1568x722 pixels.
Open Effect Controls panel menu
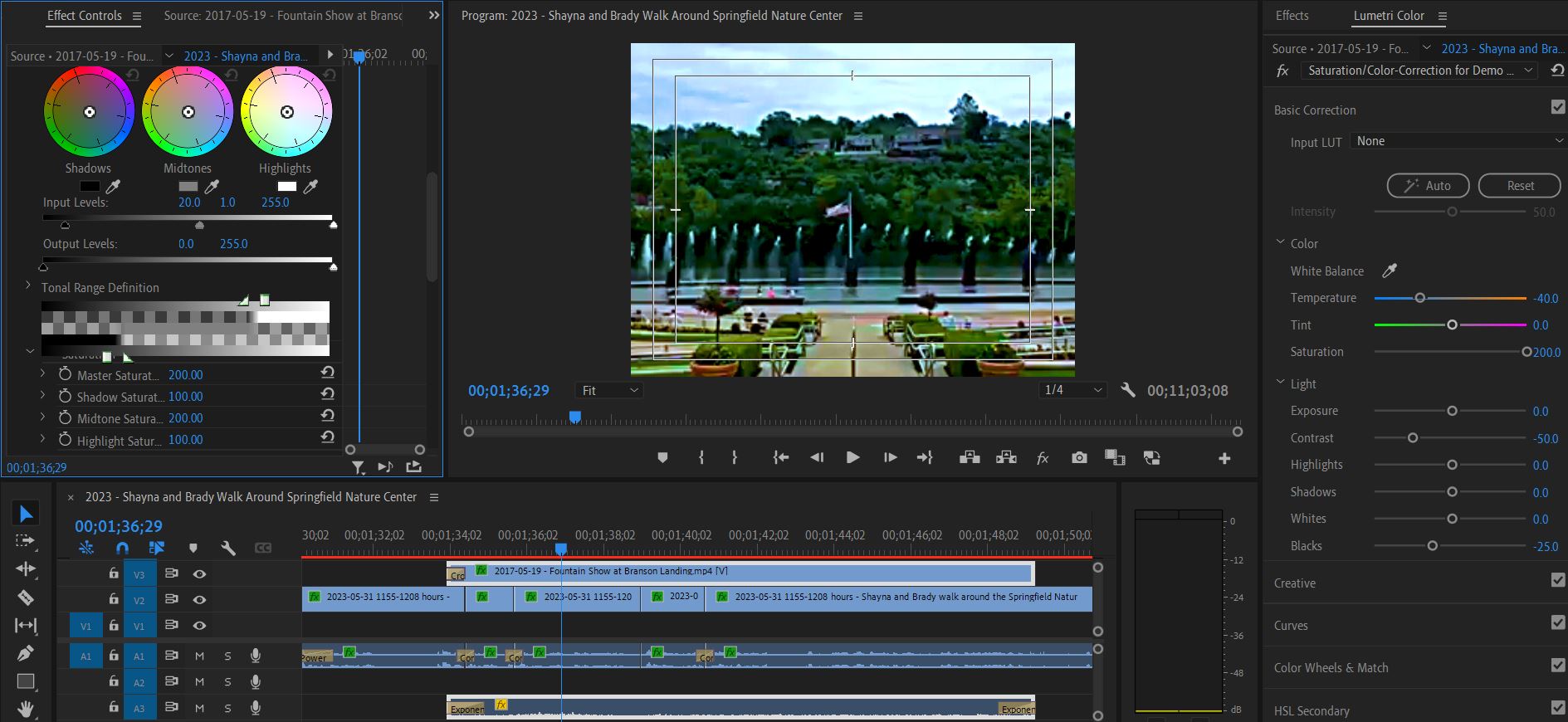(x=137, y=16)
